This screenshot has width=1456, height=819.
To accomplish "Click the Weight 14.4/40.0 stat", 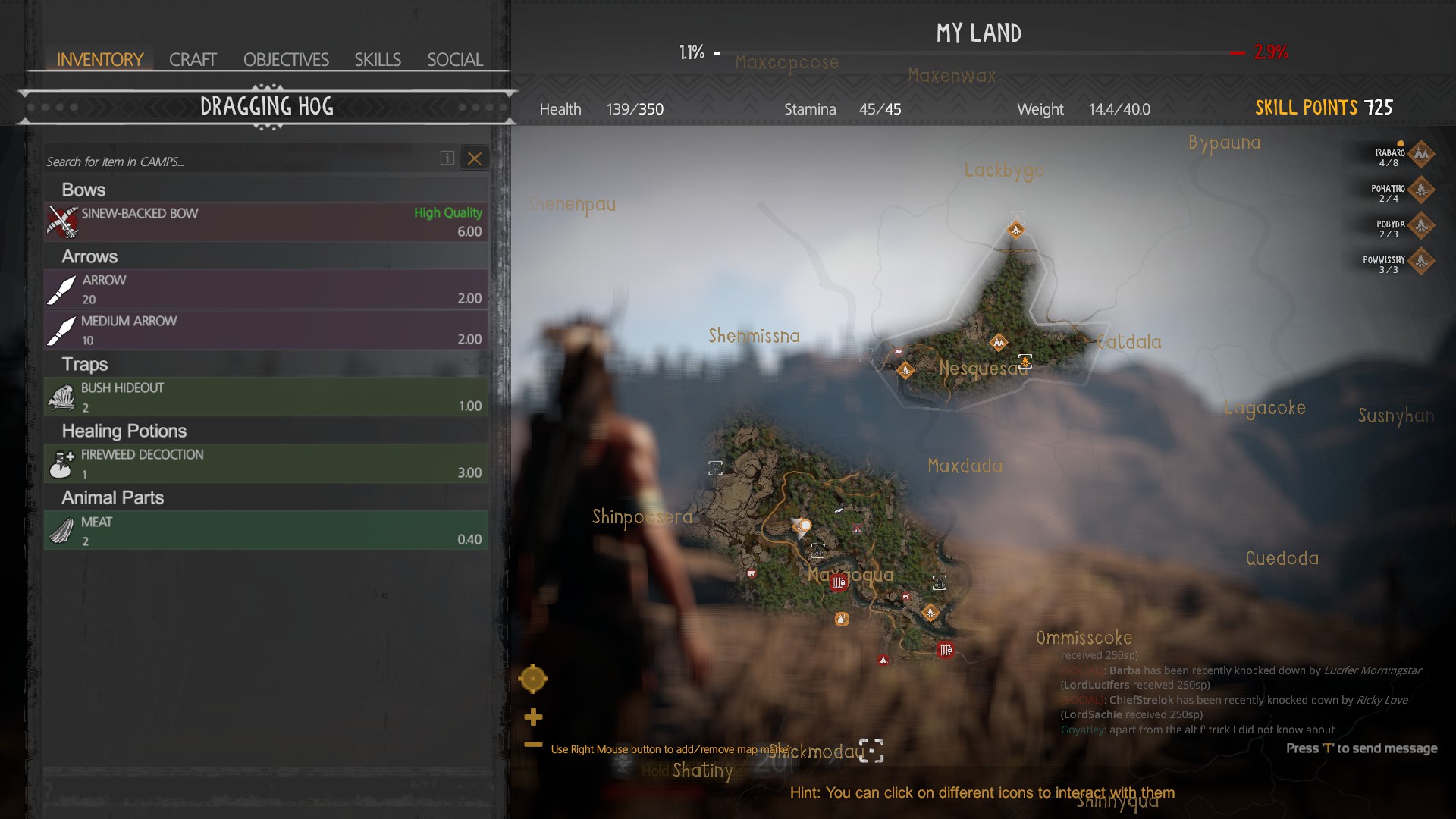I will 1084,109.
